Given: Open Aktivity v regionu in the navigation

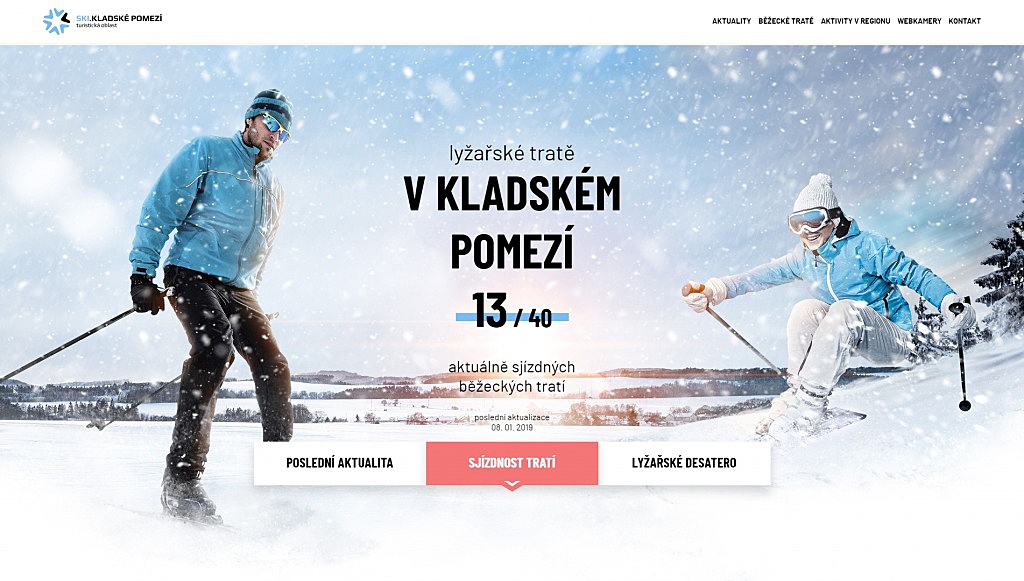Looking at the screenshot, I should coord(855,21).
